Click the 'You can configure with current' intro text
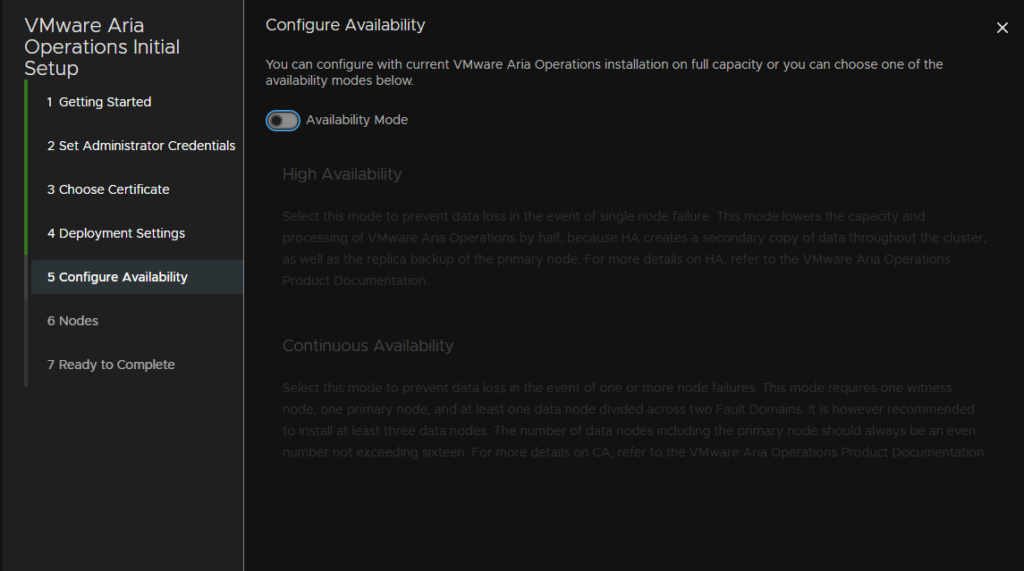 pos(604,73)
